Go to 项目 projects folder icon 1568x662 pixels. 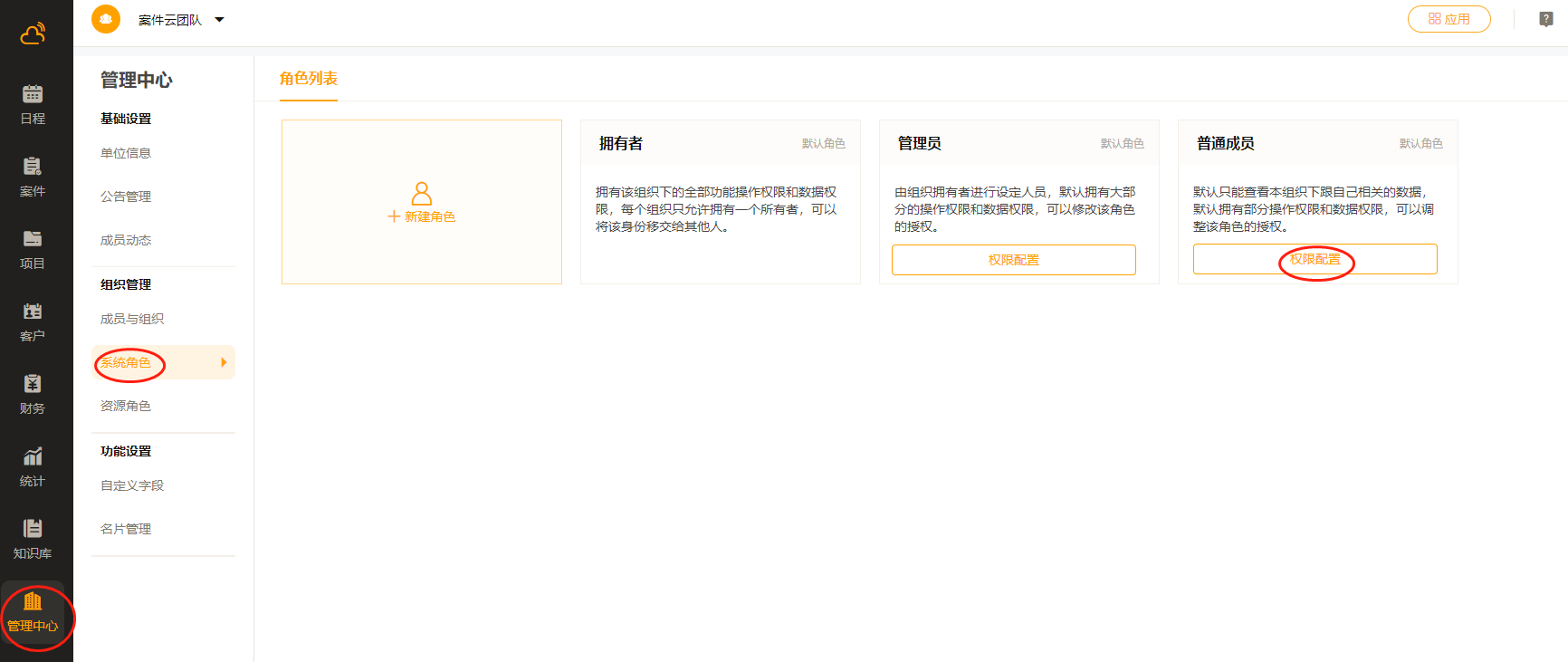(33, 239)
